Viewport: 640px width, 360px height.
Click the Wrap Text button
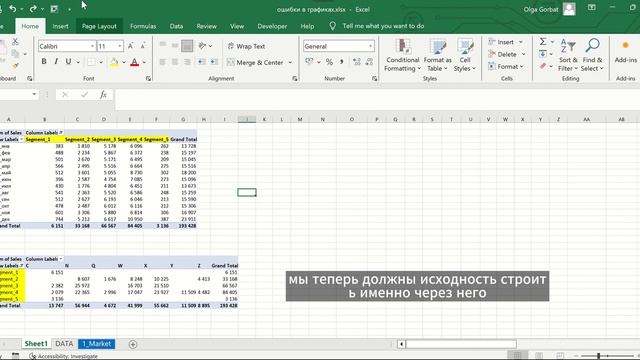[246, 46]
